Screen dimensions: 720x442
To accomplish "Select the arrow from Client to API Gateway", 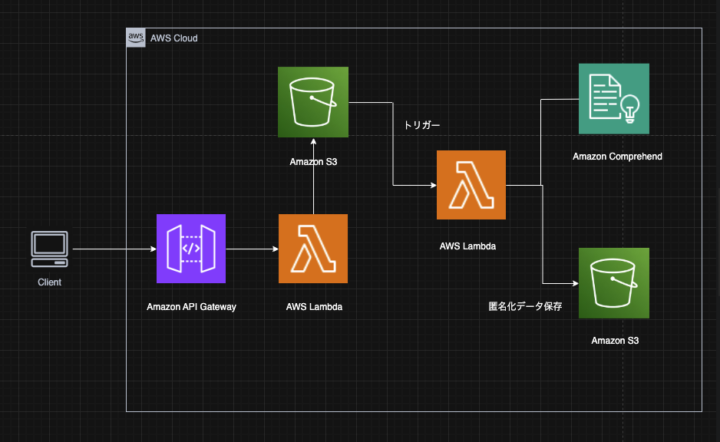I will (x=112, y=248).
